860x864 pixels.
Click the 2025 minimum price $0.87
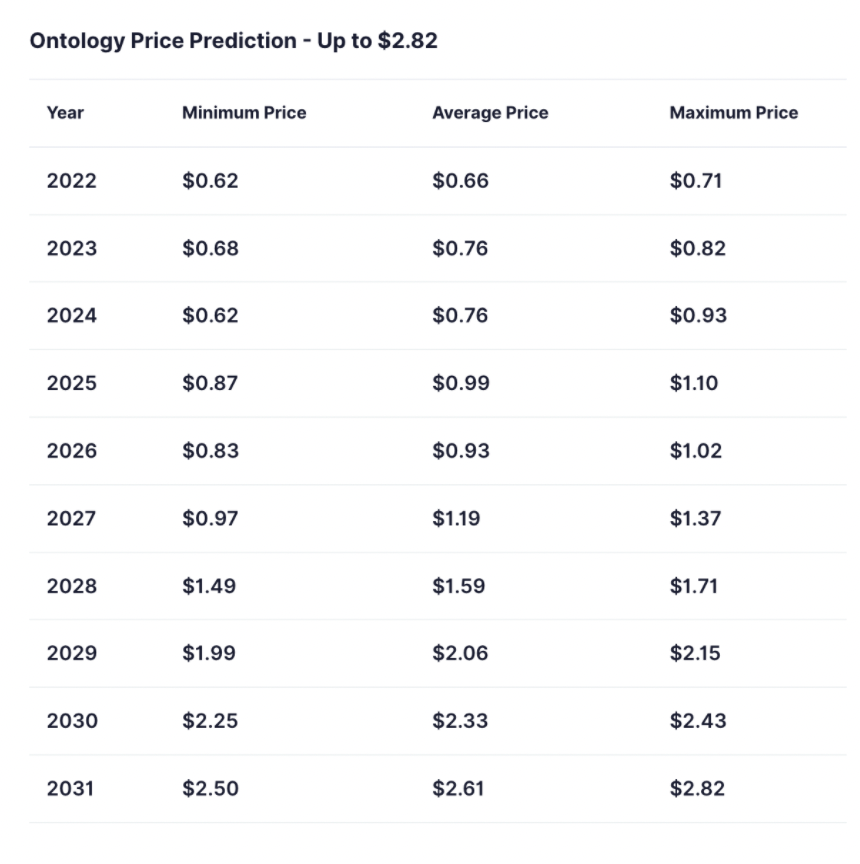click(210, 383)
